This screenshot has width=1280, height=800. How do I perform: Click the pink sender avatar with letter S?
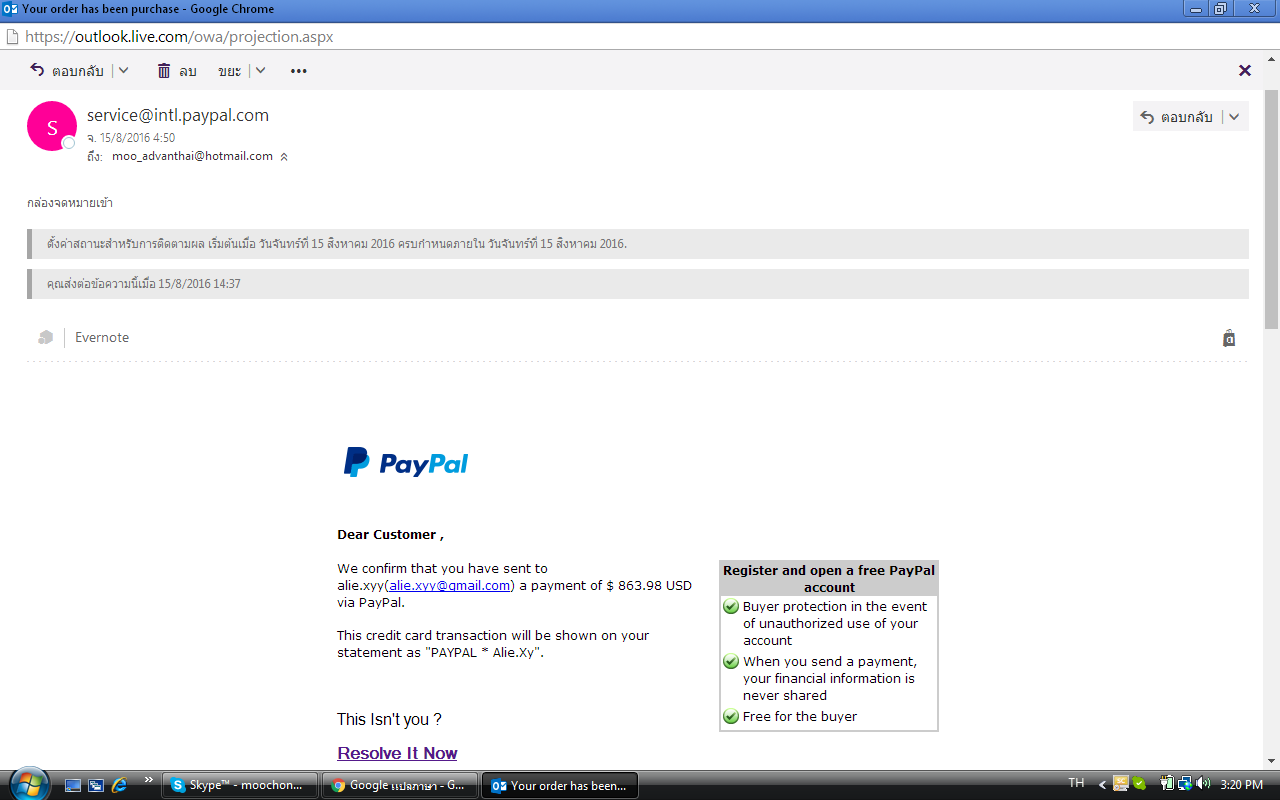[x=52, y=126]
